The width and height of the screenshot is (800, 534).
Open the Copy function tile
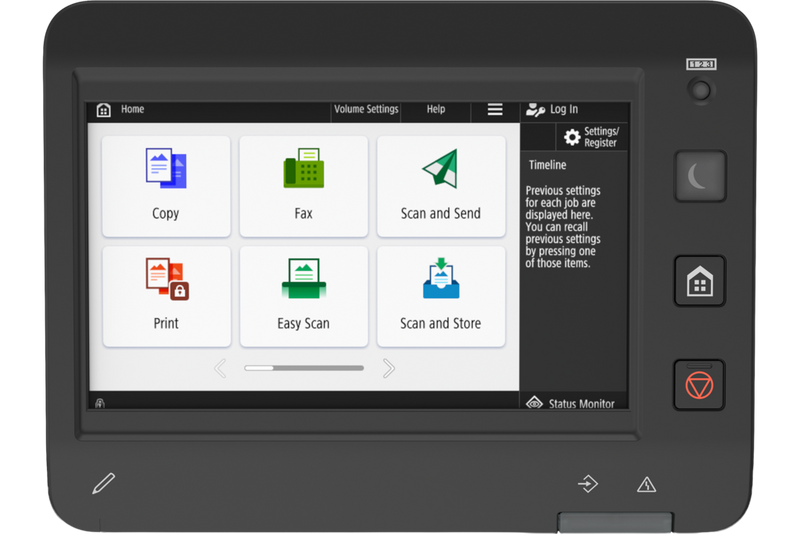(x=166, y=186)
